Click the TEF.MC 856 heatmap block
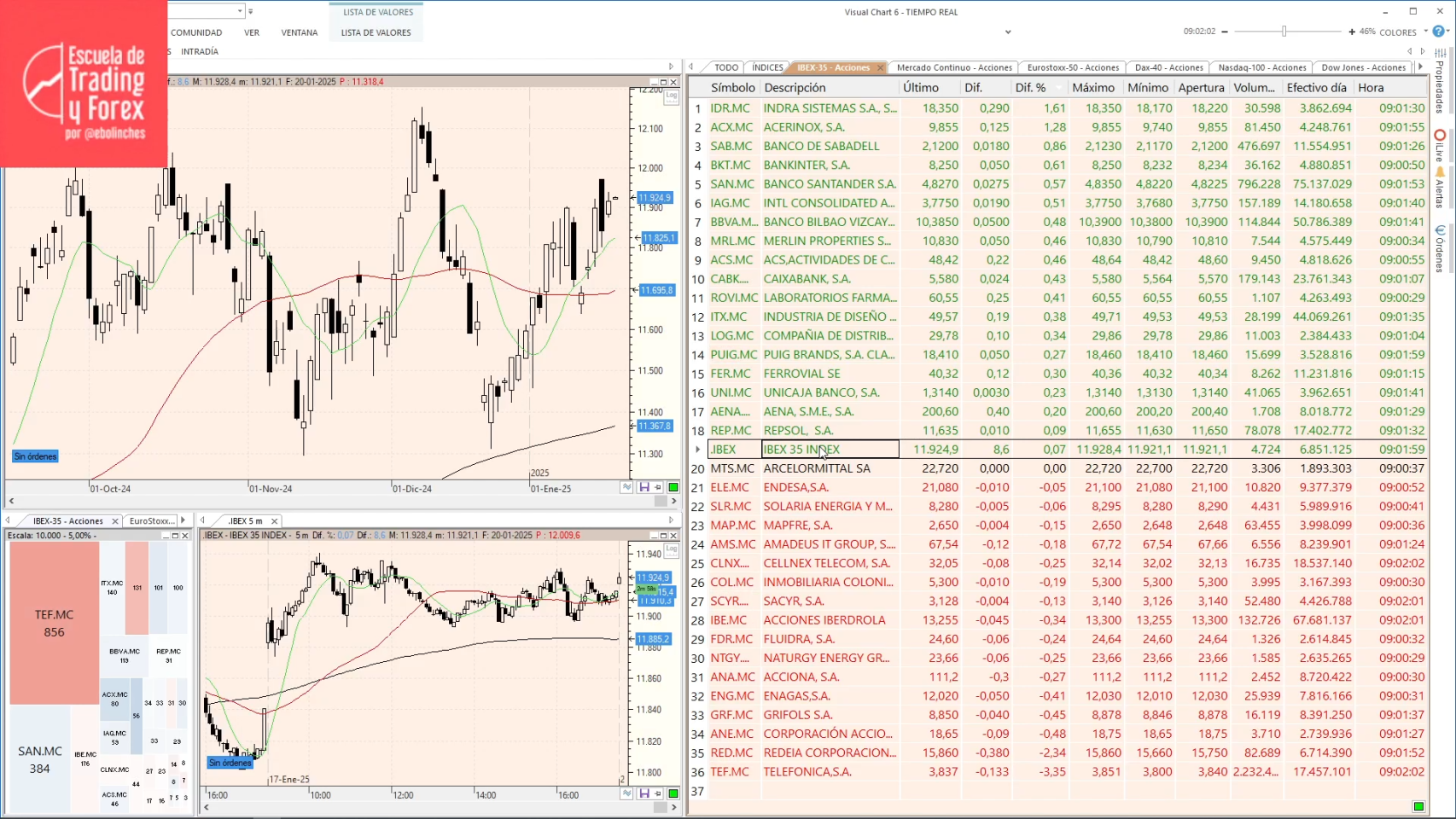1456x819 pixels. [54, 623]
